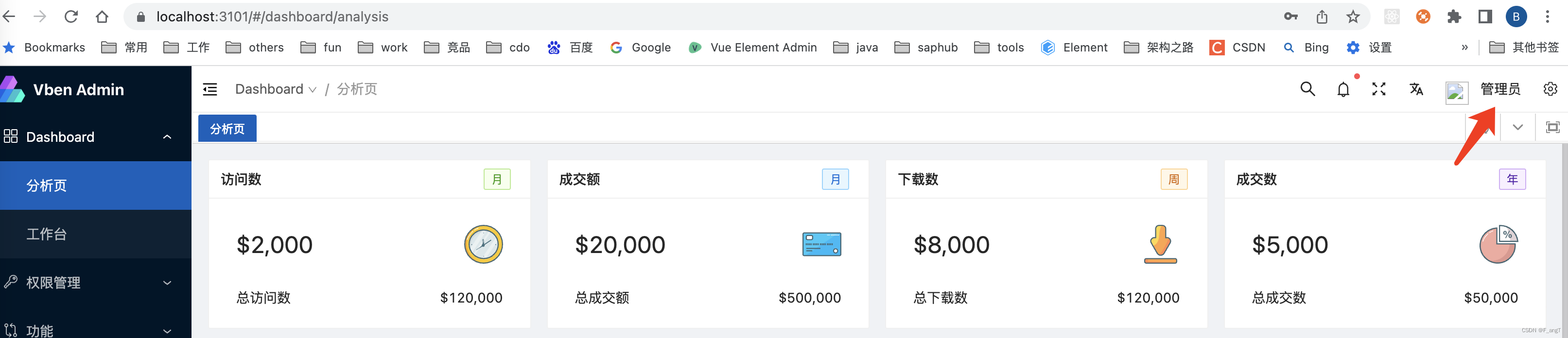The width and height of the screenshot is (1568, 338).
Task: Open notifications via the bell icon
Action: click(1343, 89)
